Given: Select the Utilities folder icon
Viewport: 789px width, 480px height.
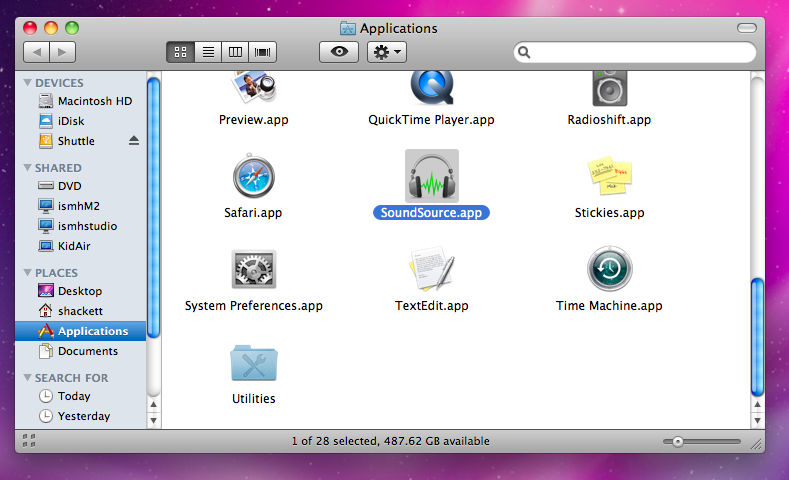Looking at the screenshot, I should pos(254,363).
